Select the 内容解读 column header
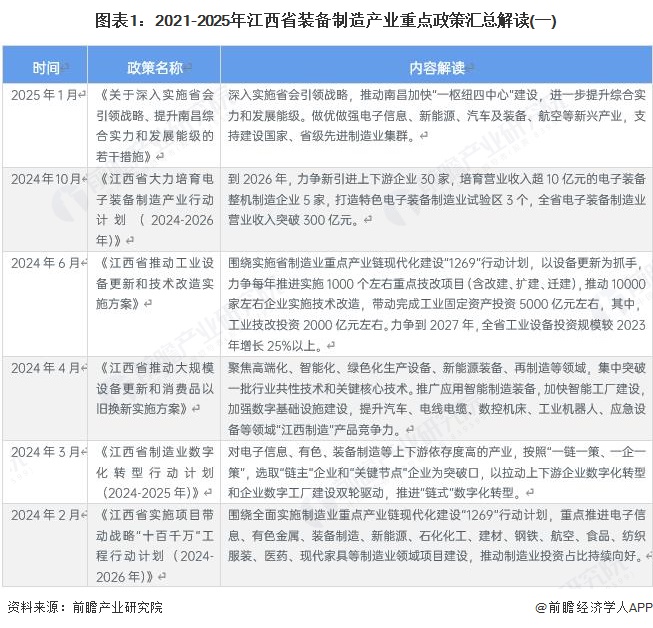653x628 pixels. tap(436, 68)
